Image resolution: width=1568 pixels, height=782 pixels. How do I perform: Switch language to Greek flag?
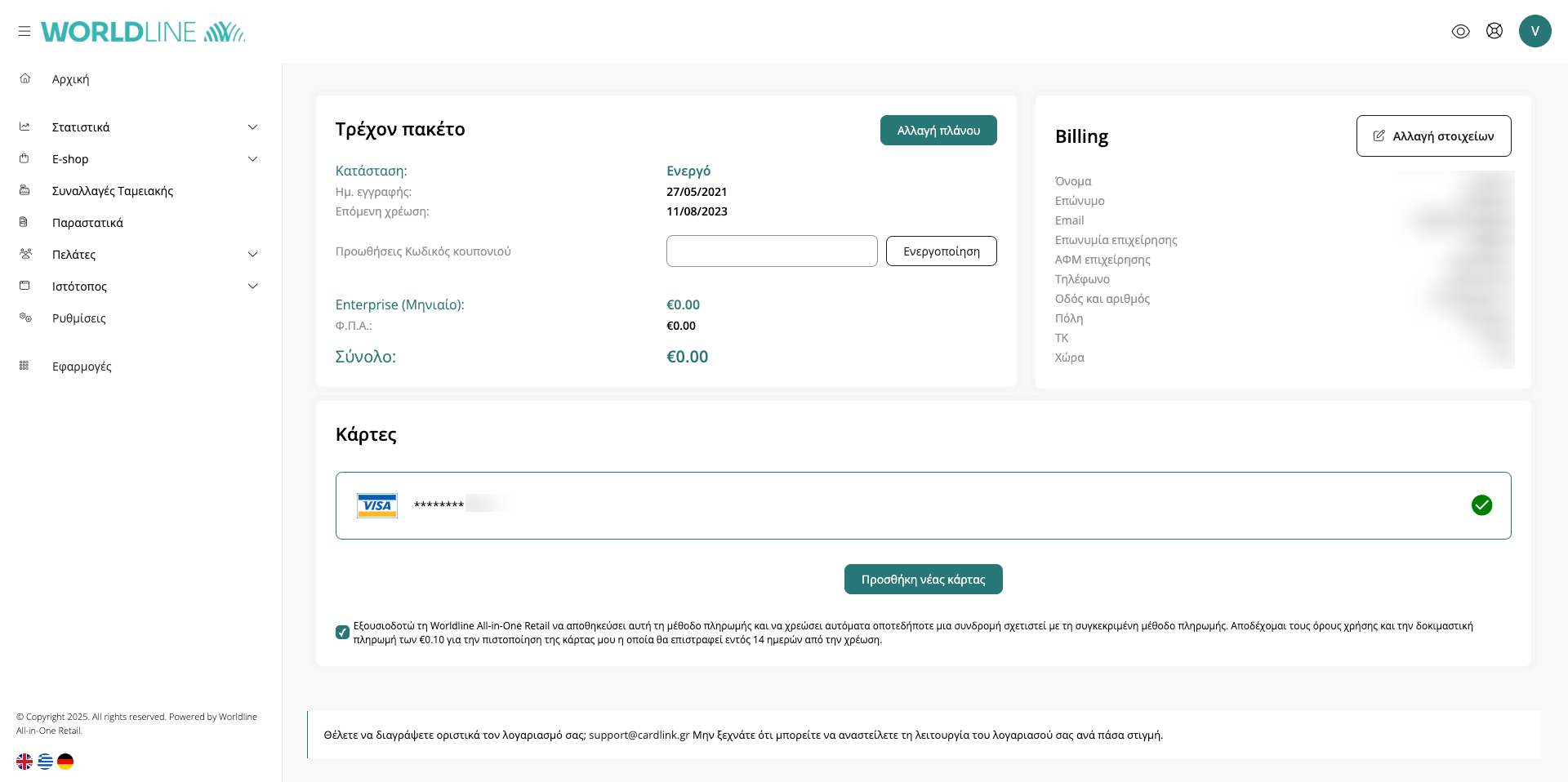click(x=45, y=762)
